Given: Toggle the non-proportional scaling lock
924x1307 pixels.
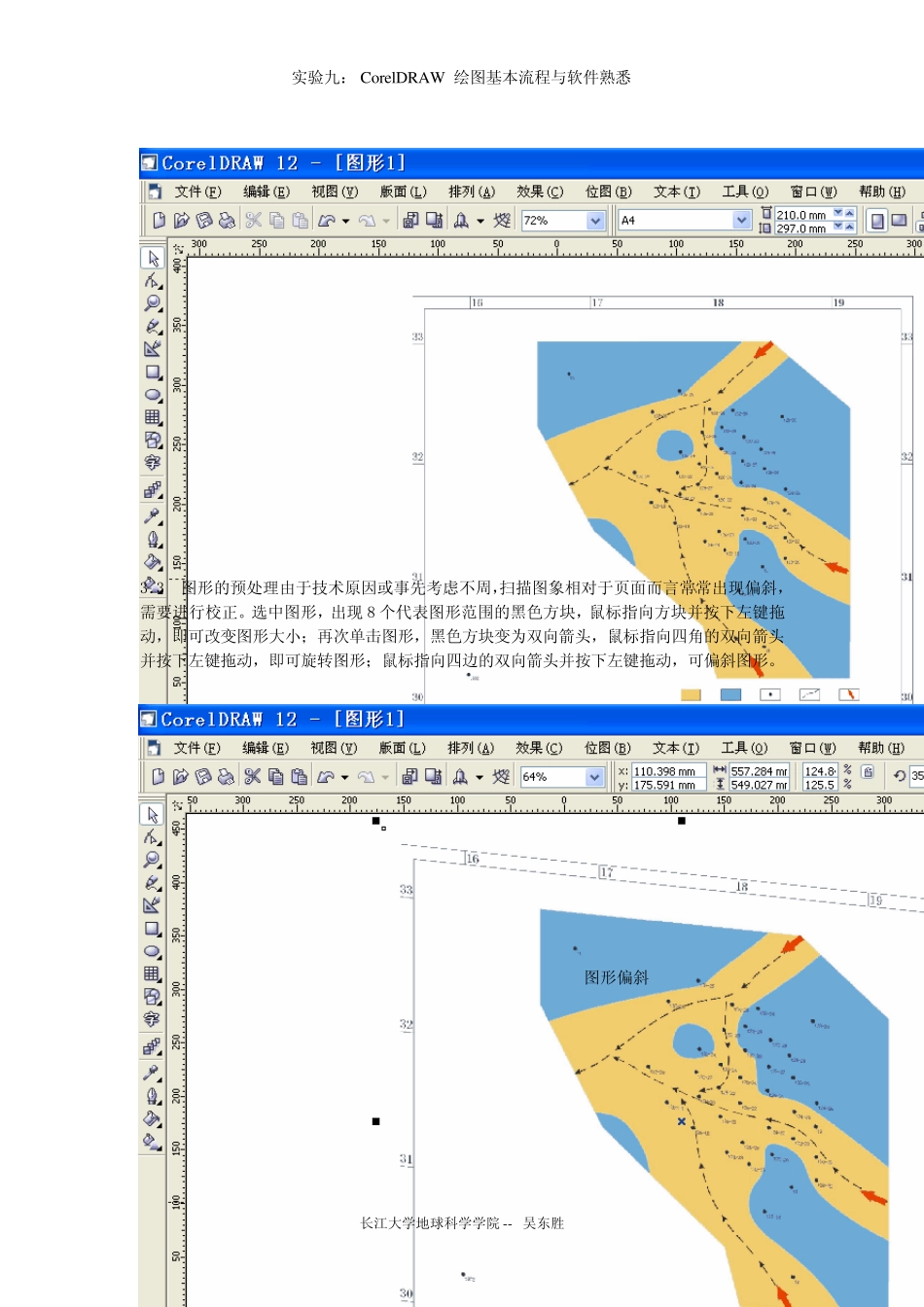Looking at the screenshot, I should click(x=868, y=772).
